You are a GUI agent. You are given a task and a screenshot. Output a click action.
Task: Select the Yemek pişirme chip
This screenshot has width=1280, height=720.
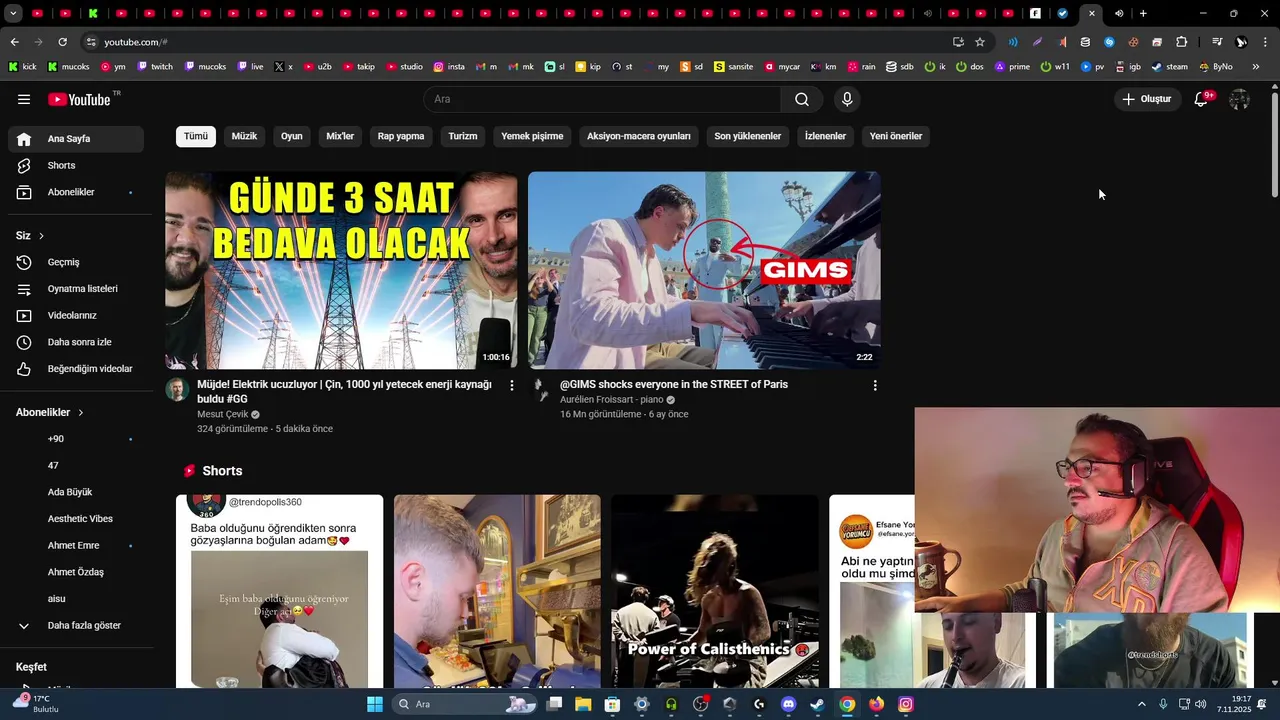532,136
